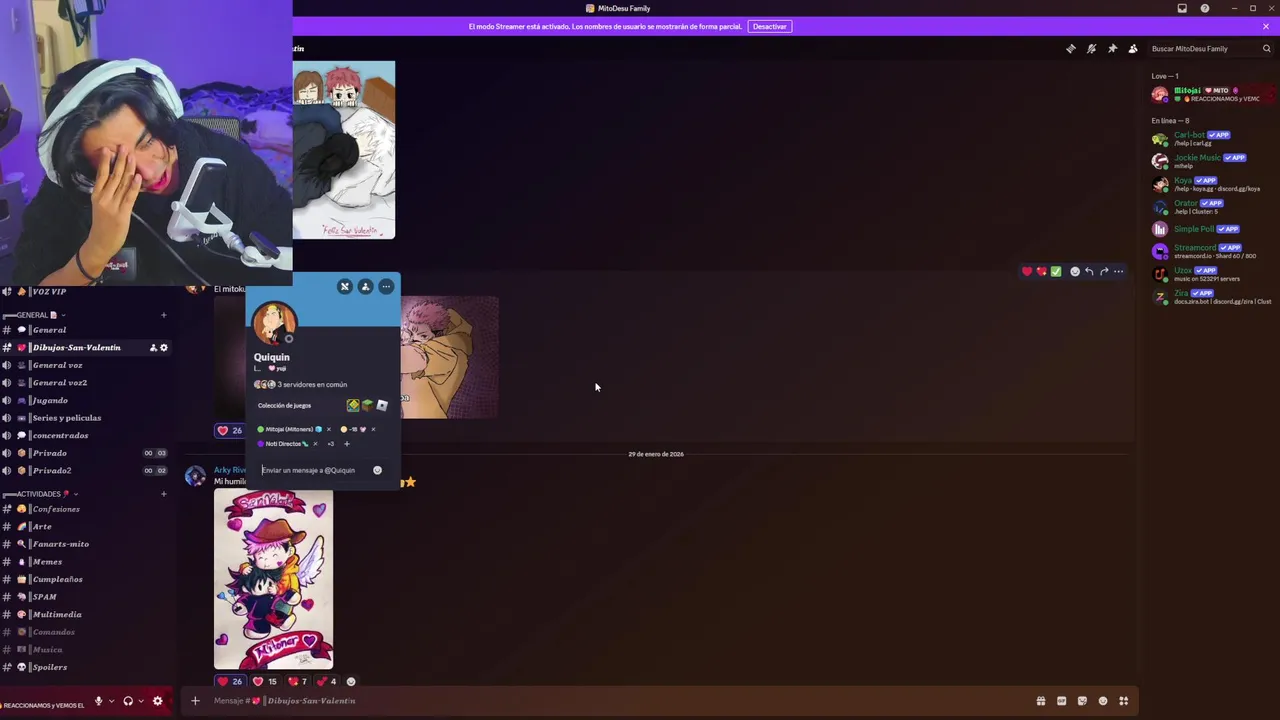This screenshot has height=720, width=1280.
Task: Remove Mitojai (Mitoners) role from Quiquin
Action: click(329, 429)
